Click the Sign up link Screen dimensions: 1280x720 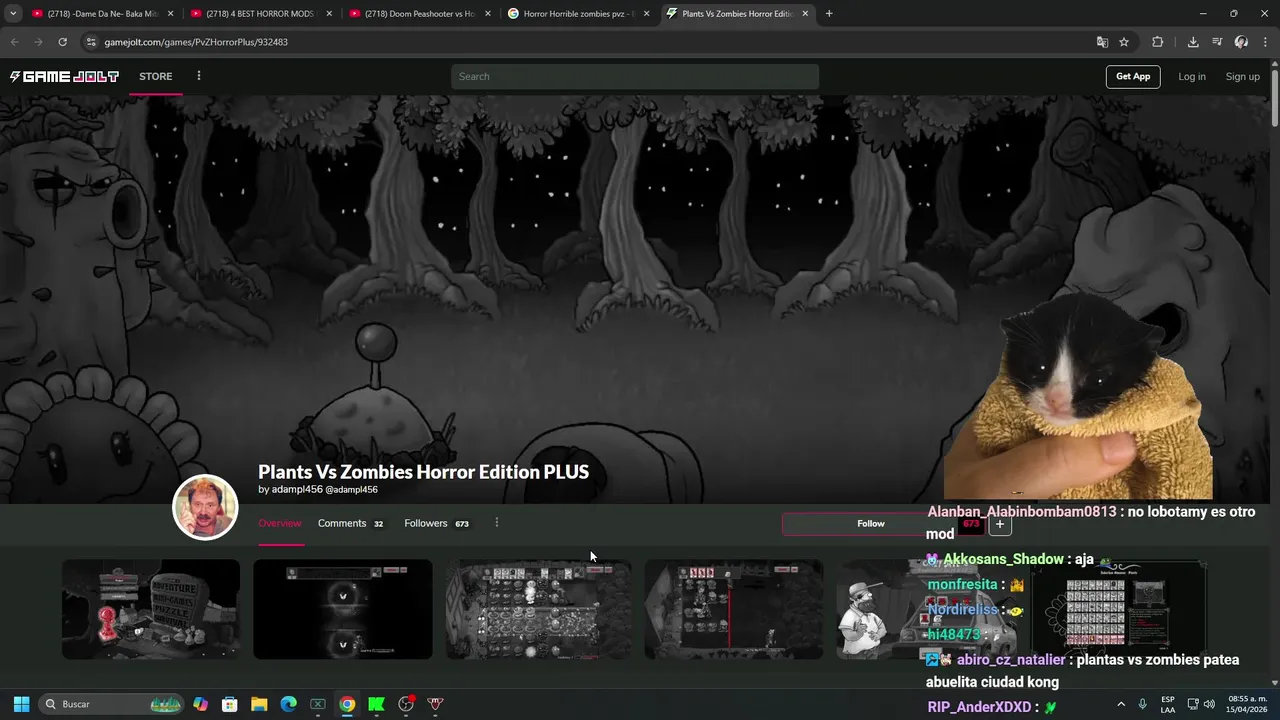1243,76
